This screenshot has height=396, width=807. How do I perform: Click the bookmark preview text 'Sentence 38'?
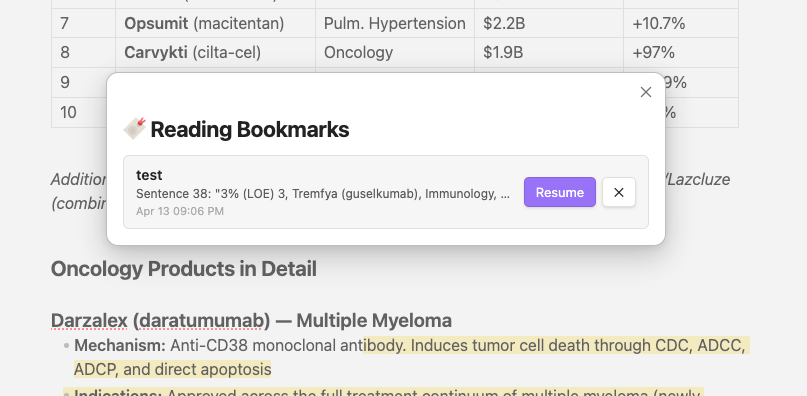323,194
